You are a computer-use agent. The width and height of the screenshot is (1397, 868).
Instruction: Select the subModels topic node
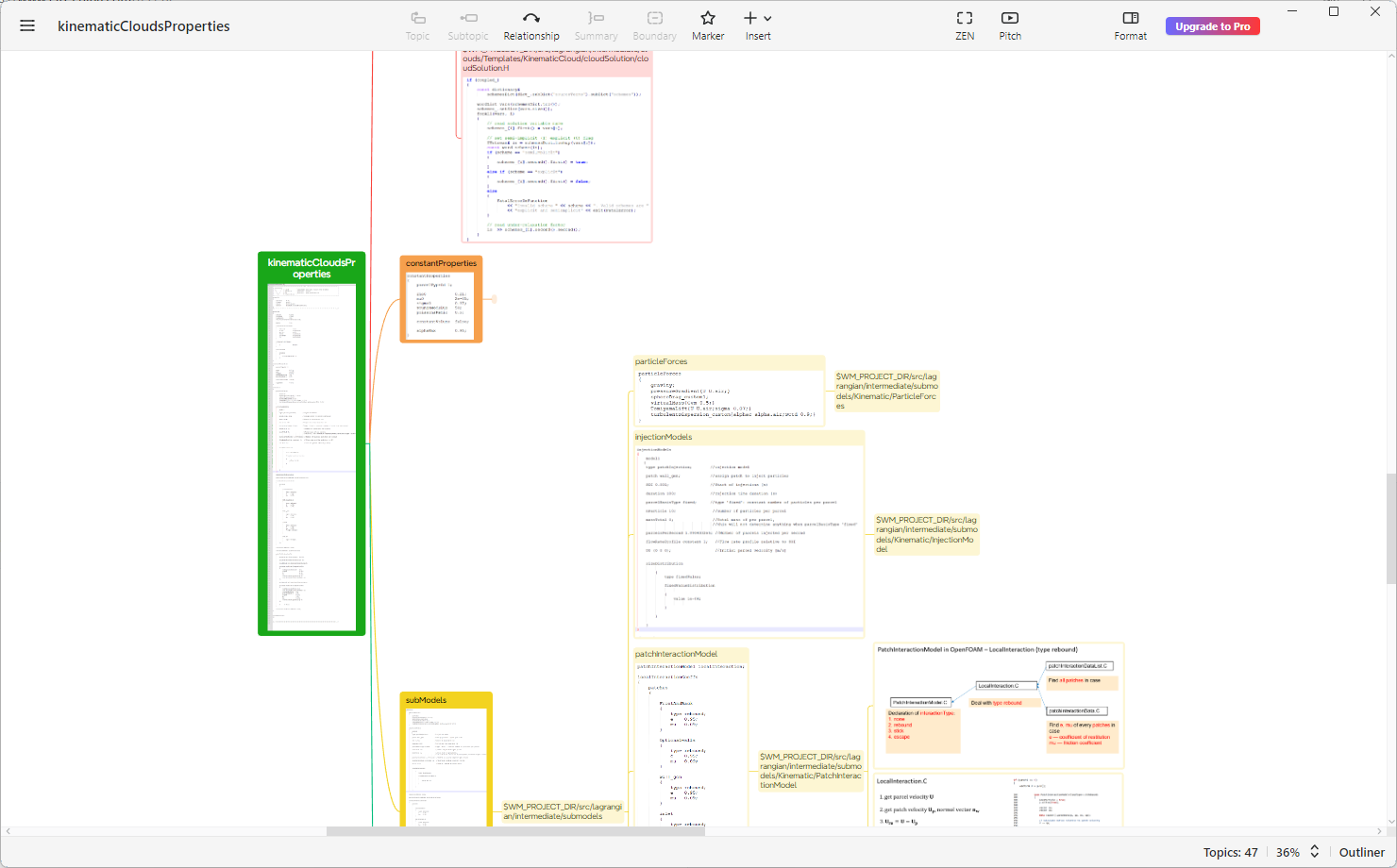pos(427,700)
